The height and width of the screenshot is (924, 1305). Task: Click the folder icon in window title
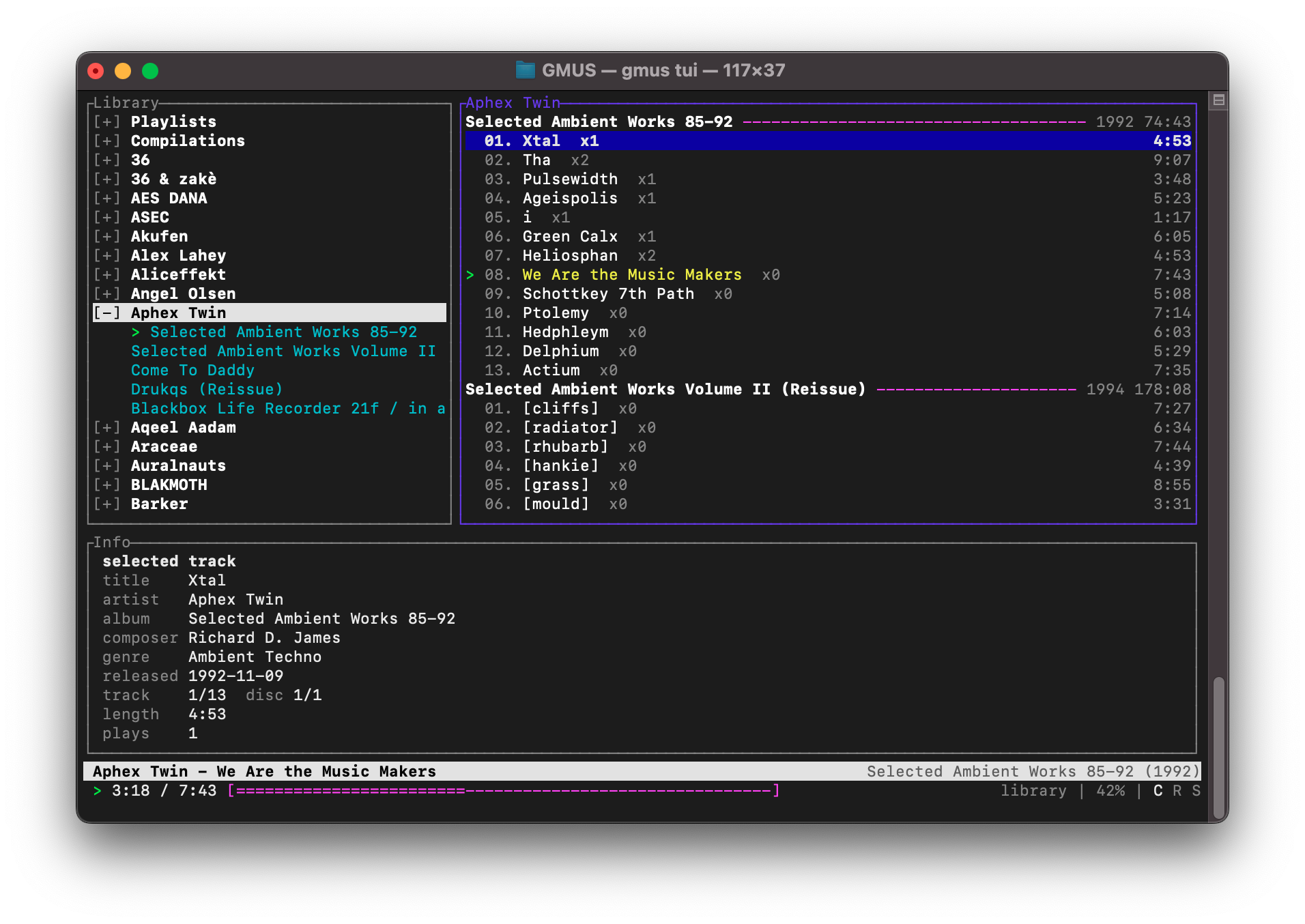[x=525, y=70]
